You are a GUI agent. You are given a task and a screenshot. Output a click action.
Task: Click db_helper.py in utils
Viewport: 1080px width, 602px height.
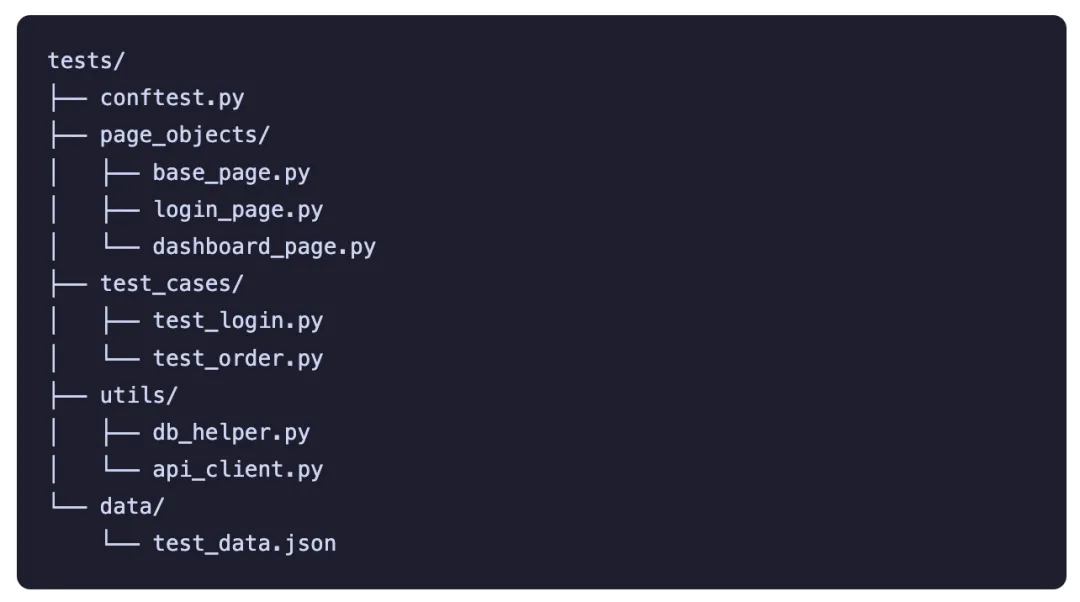coord(231,433)
